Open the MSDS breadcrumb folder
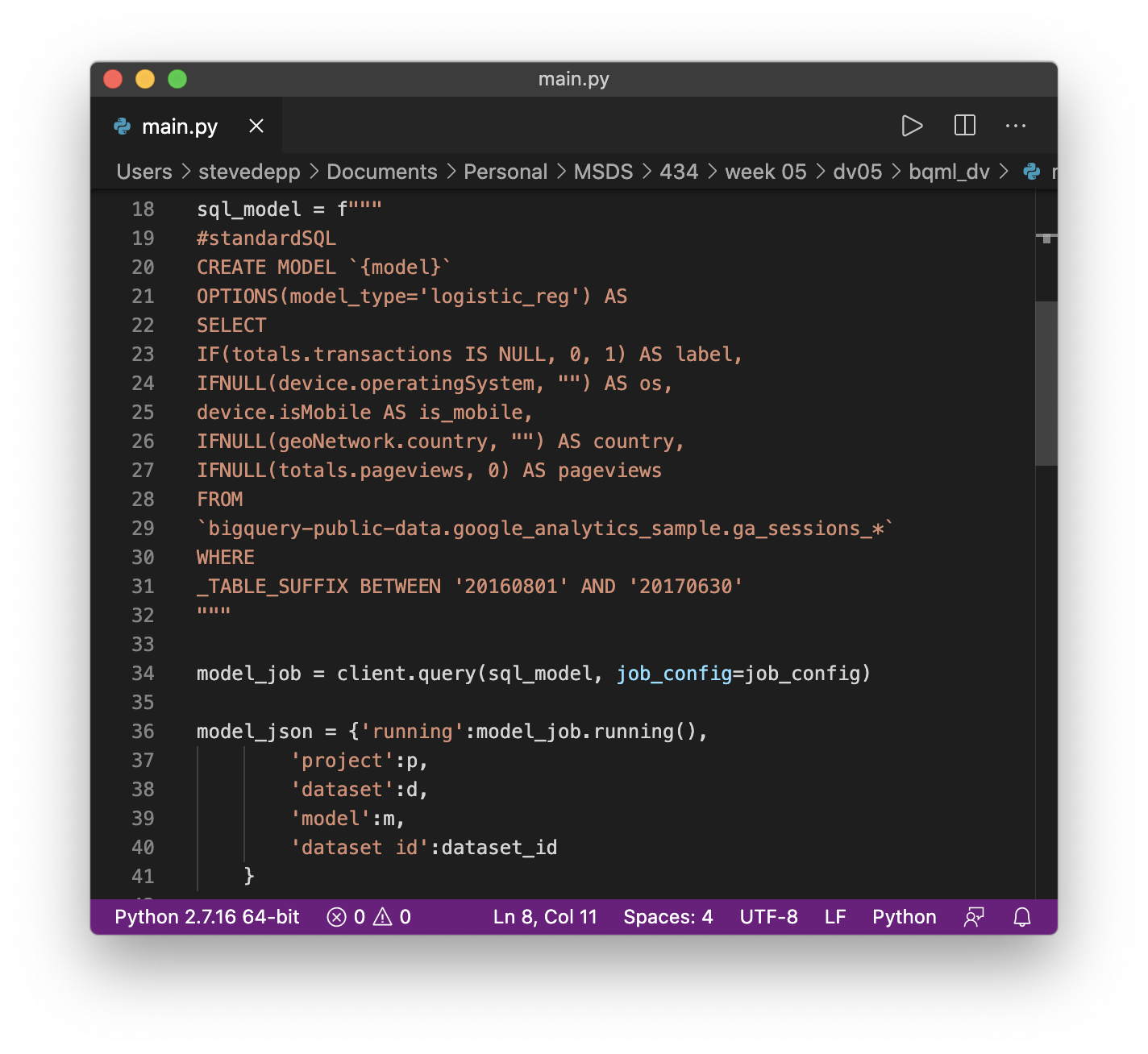This screenshot has width=1148, height=1054. (603, 172)
